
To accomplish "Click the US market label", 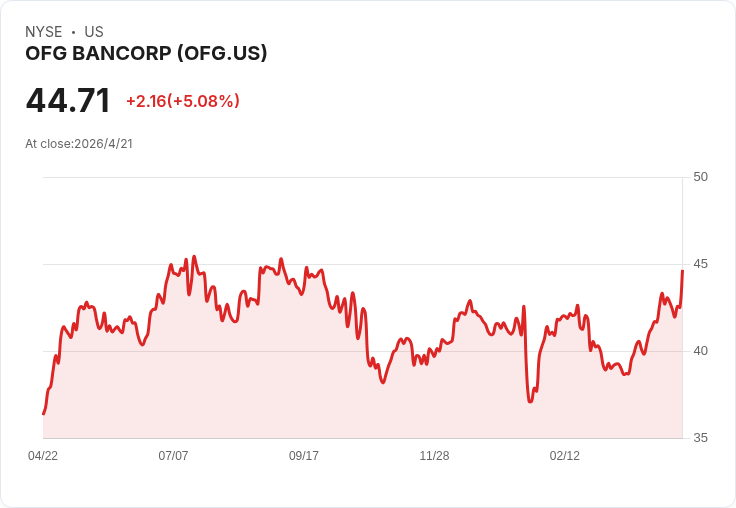I will [94, 32].
